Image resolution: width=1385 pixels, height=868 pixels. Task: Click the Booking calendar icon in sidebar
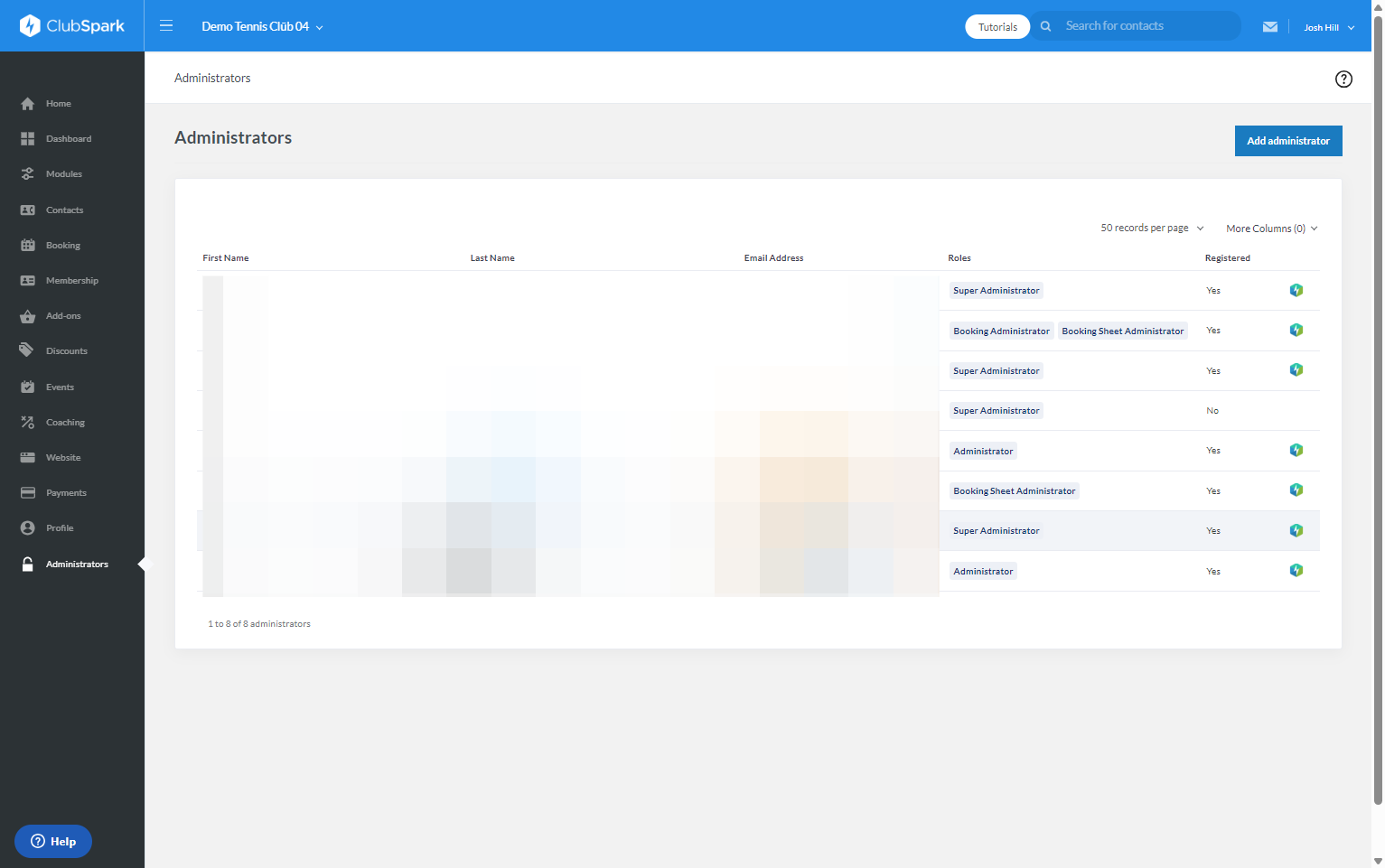(28, 246)
